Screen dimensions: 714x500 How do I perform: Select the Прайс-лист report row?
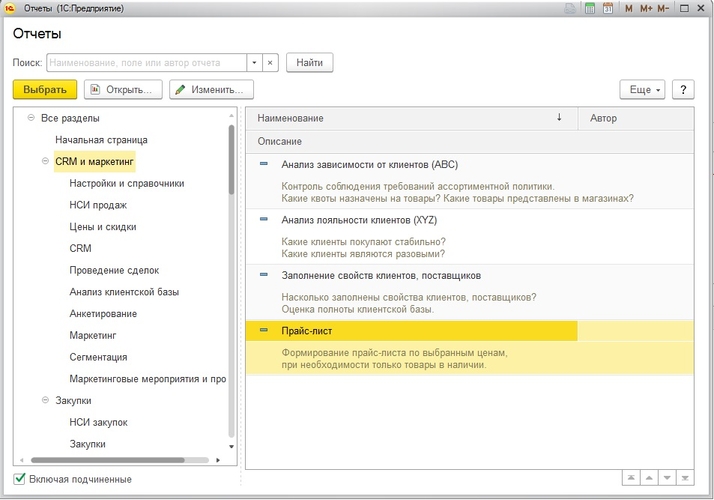pos(470,348)
